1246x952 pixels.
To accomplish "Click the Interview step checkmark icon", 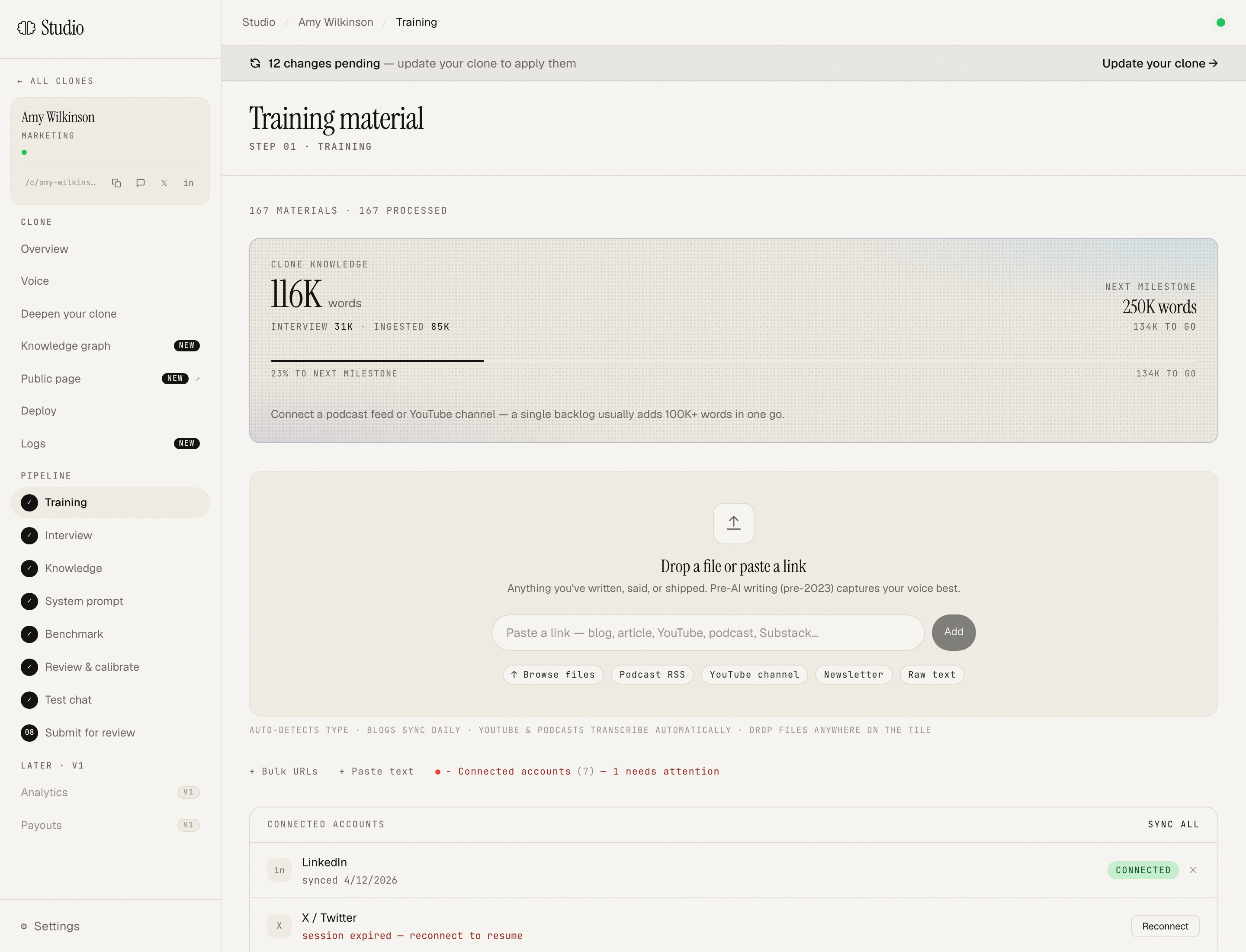I will [x=29, y=536].
